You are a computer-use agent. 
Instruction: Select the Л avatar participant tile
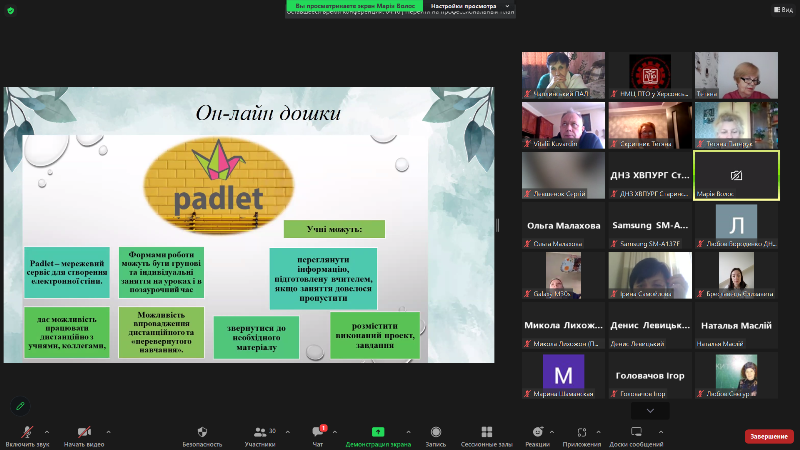[x=736, y=225]
